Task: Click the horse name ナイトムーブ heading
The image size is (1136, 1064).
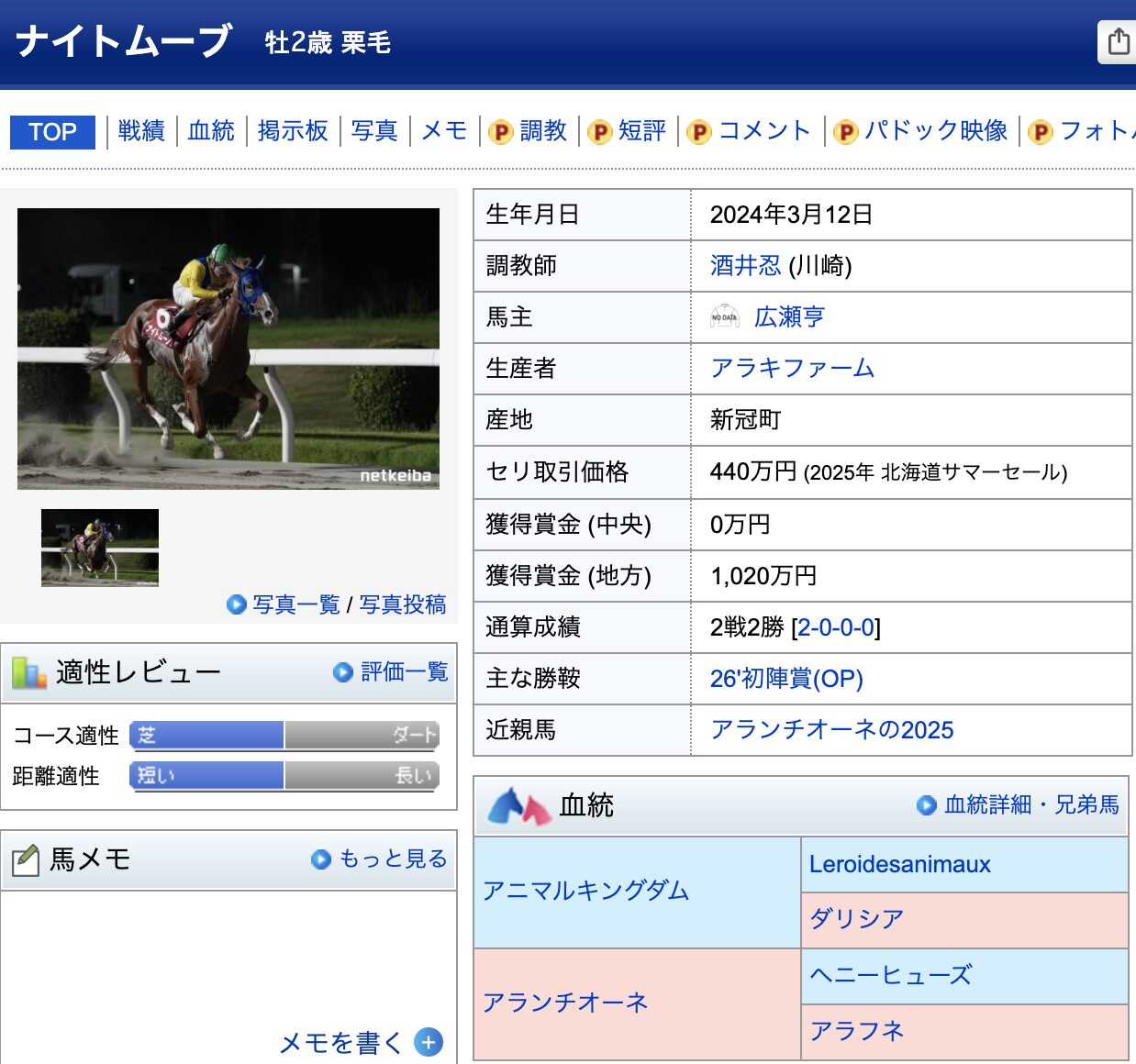Action: coord(124,41)
